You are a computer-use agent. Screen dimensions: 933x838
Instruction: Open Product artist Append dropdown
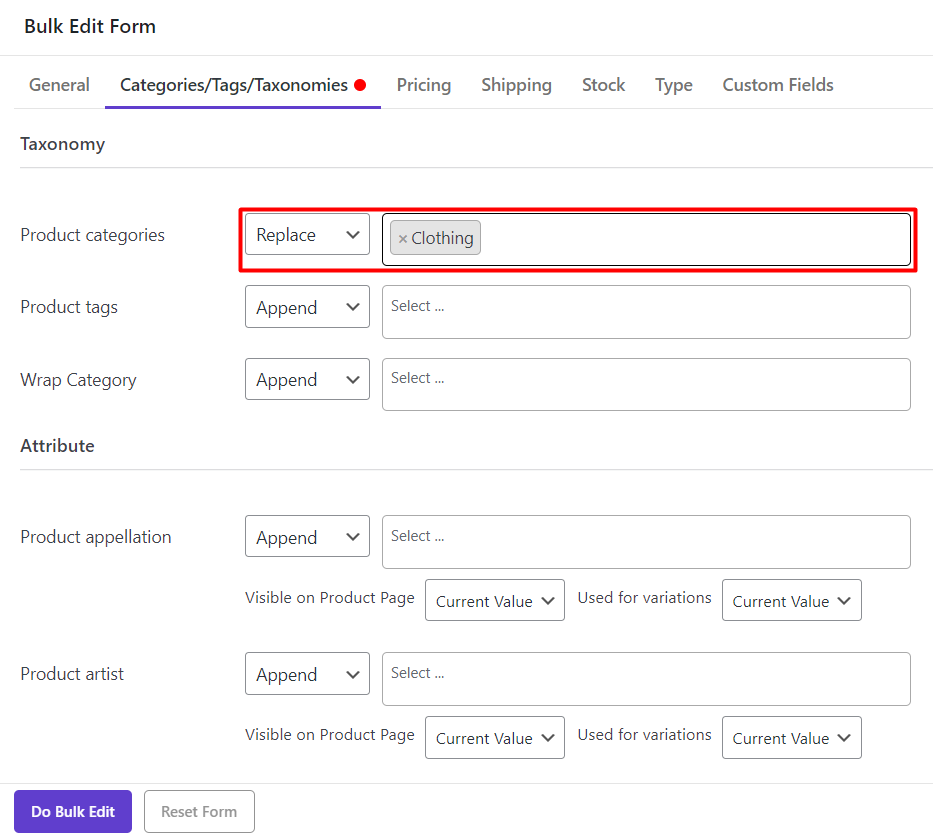(307, 674)
